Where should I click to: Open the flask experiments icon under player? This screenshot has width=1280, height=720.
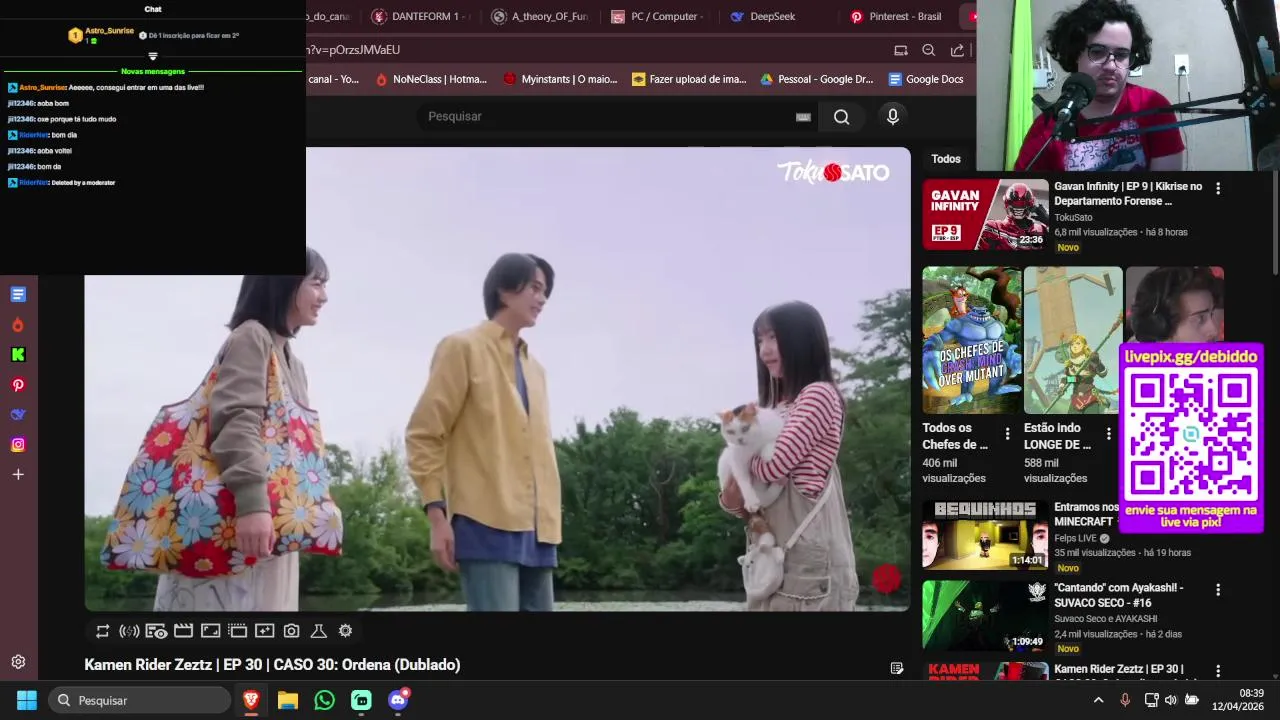(x=318, y=631)
